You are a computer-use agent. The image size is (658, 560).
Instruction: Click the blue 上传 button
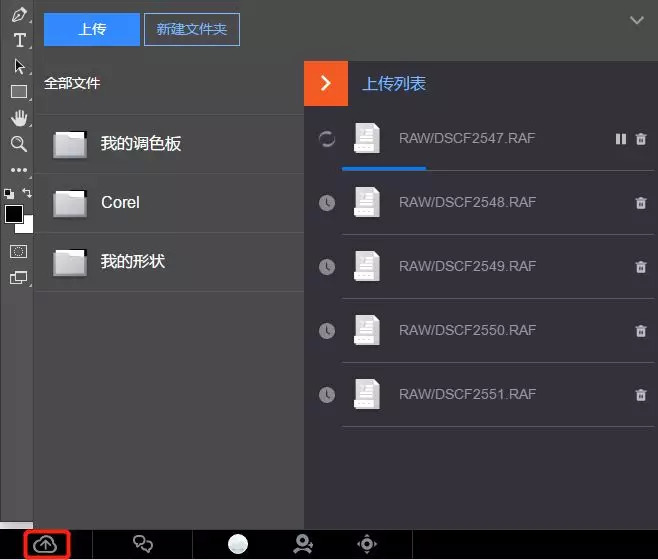tap(92, 29)
